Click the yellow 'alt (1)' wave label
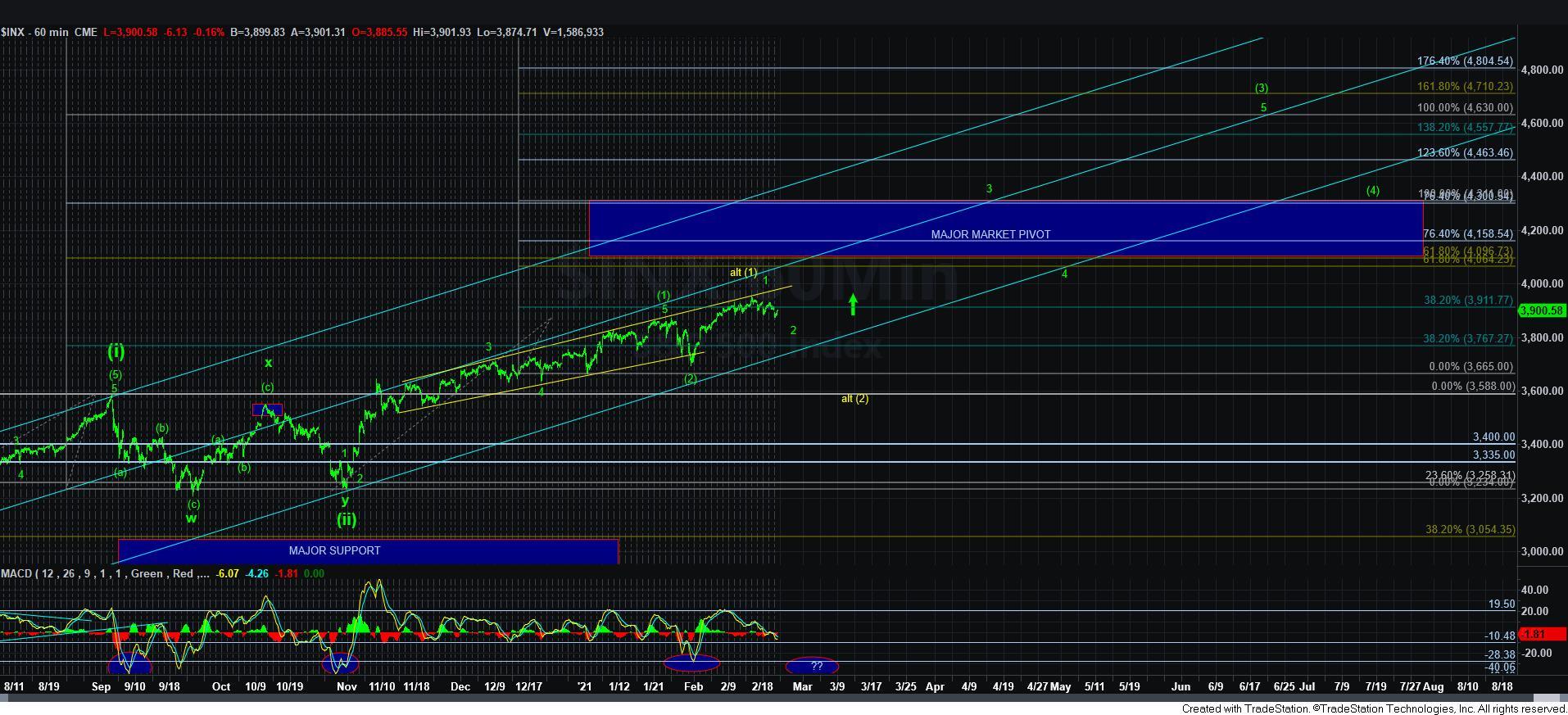Image resolution: width=1568 pixels, height=715 pixels. [x=744, y=272]
